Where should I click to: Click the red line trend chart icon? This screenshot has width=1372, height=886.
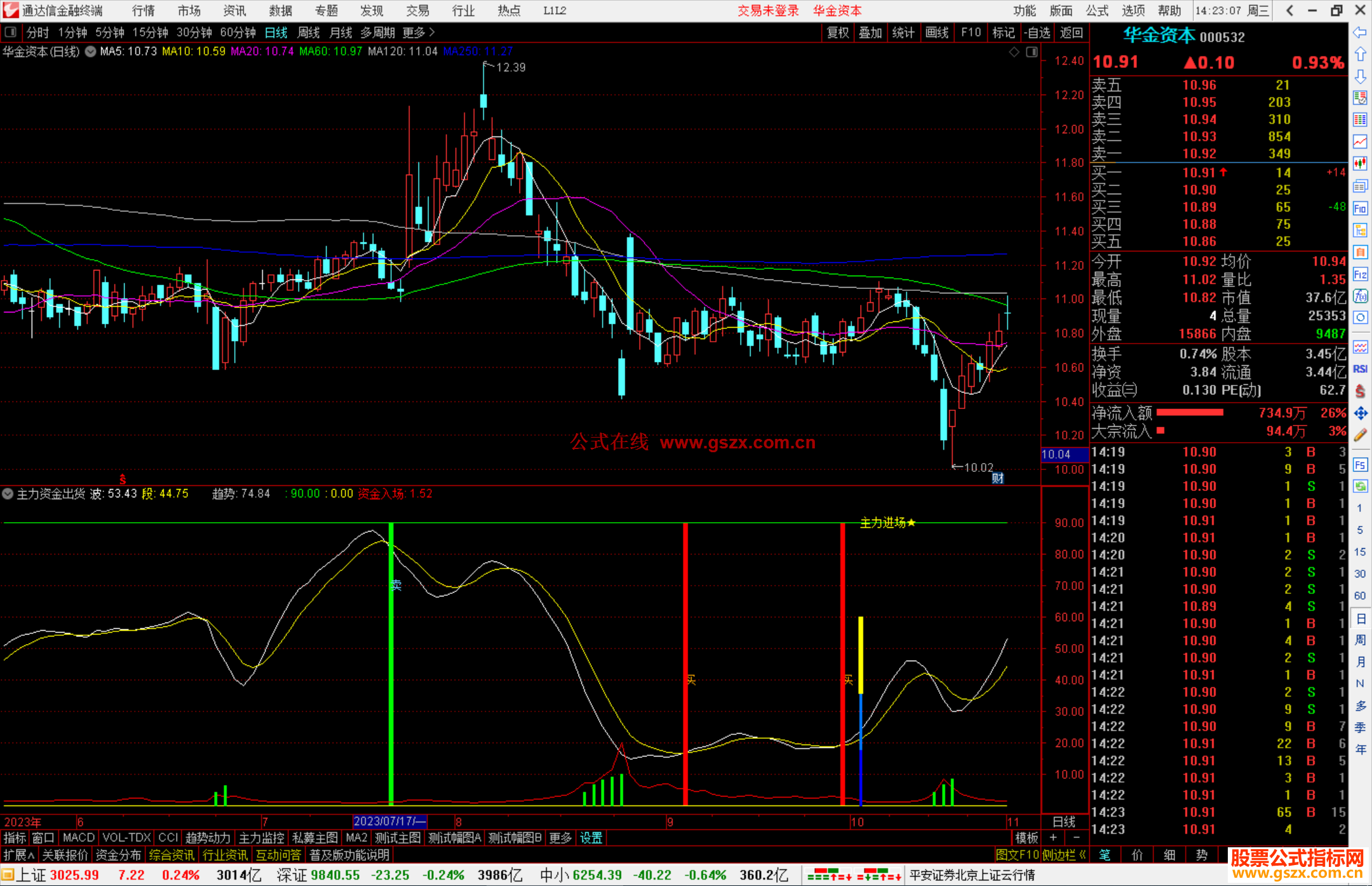point(1360,141)
